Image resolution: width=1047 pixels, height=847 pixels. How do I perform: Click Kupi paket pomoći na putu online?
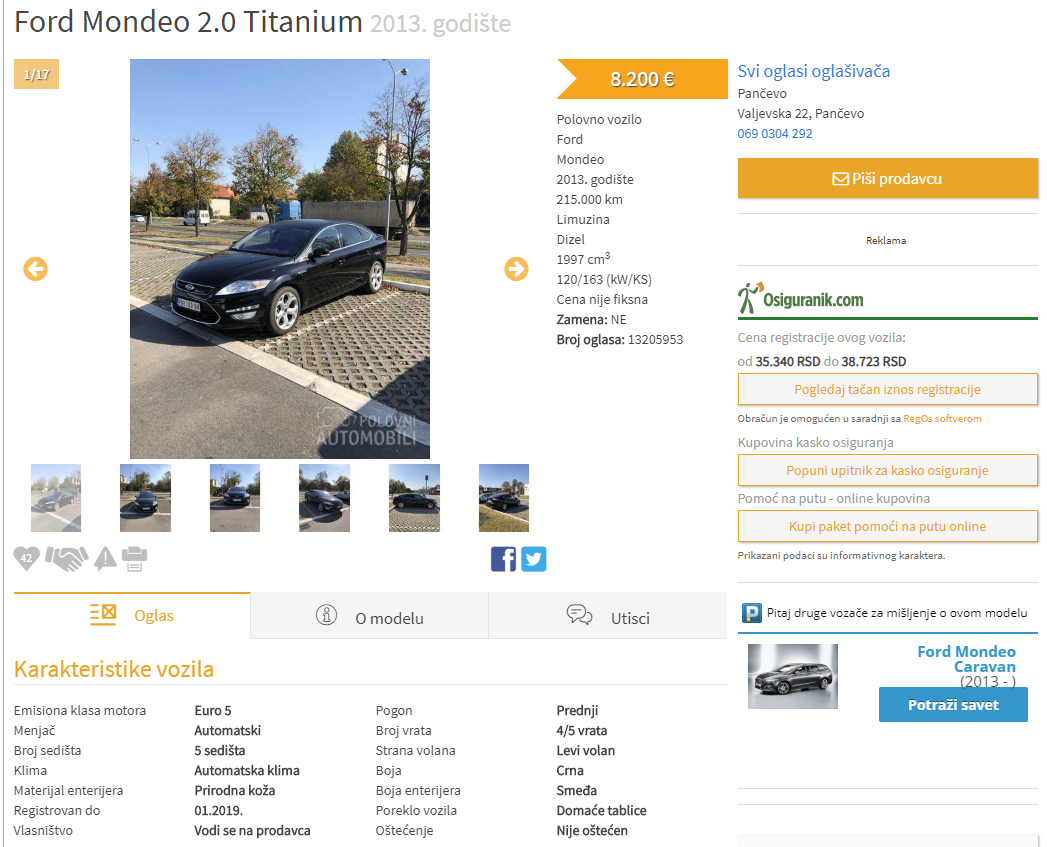[x=887, y=526]
